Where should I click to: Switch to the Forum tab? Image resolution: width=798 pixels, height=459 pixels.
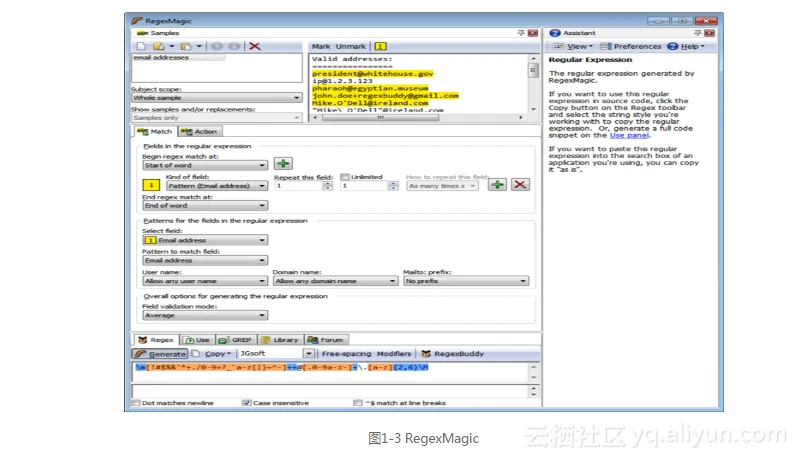(x=326, y=339)
